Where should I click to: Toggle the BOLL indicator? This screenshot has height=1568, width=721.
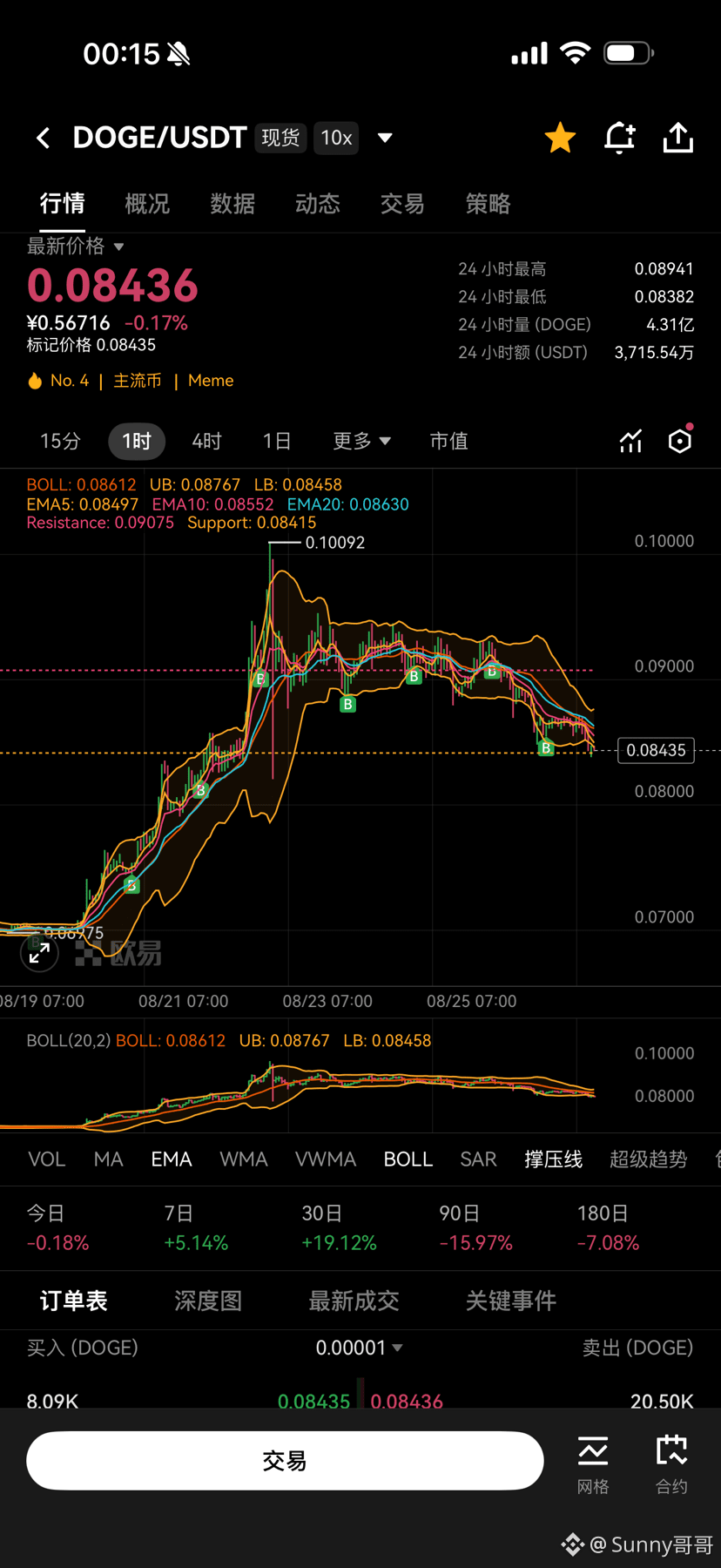click(x=408, y=1159)
